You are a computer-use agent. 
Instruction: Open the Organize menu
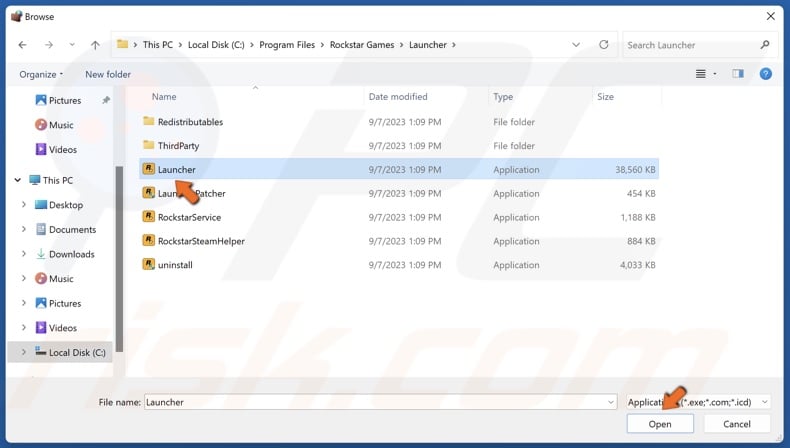pos(41,74)
